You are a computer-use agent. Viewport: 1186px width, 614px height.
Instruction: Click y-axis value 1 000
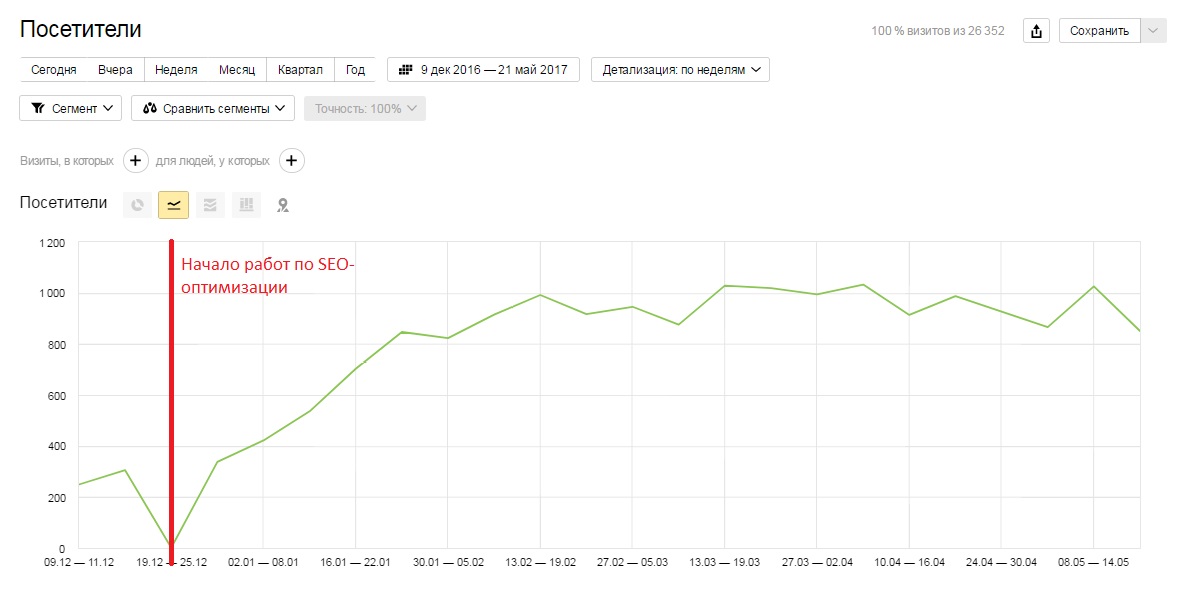(52, 293)
